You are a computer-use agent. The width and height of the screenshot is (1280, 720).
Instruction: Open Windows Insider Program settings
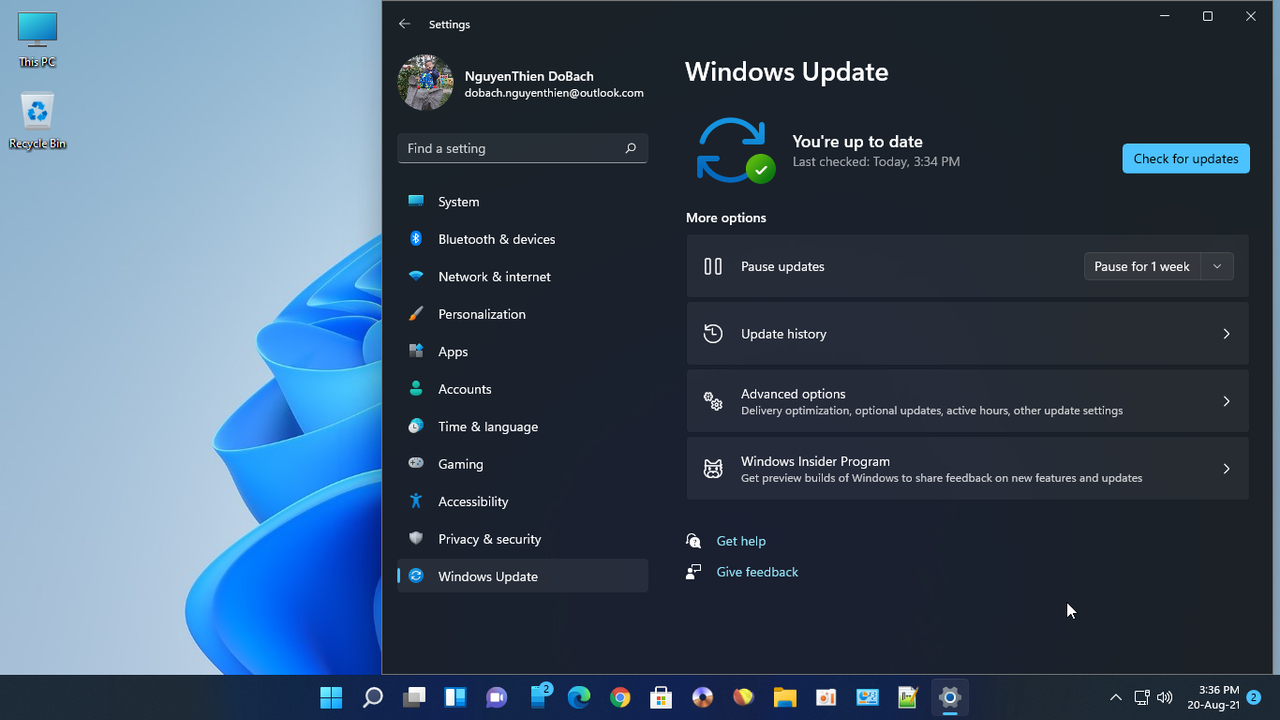pos(967,468)
